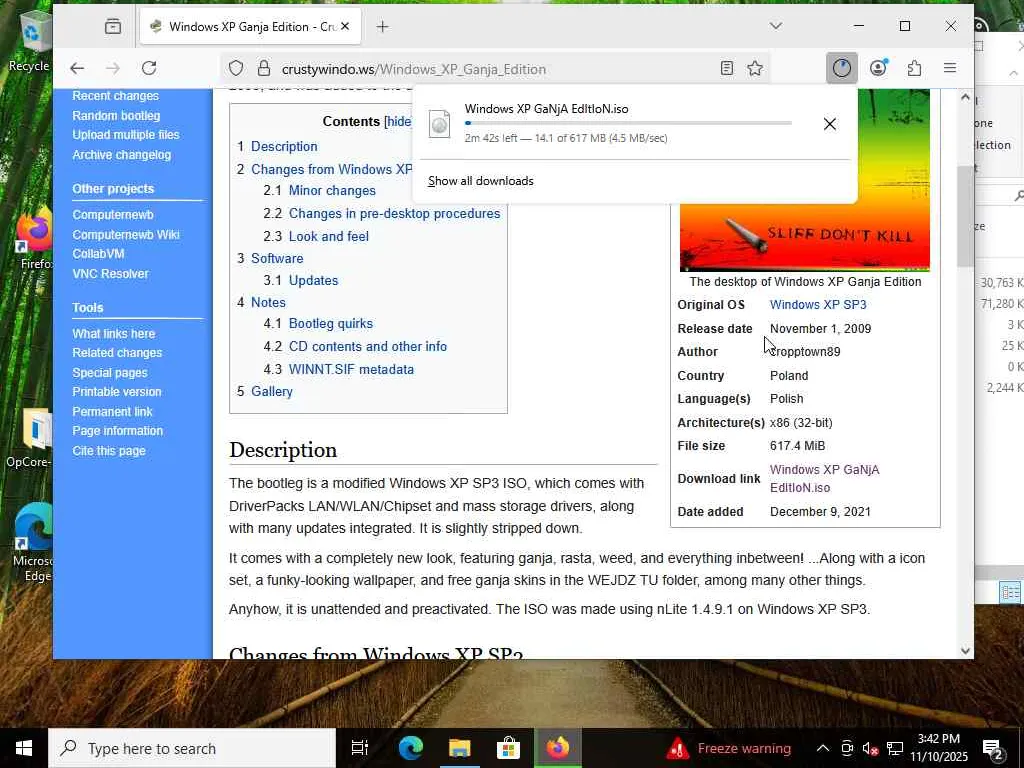Viewport: 1024px width, 768px height.
Task: Click the address bar URL field
Action: click(494, 69)
